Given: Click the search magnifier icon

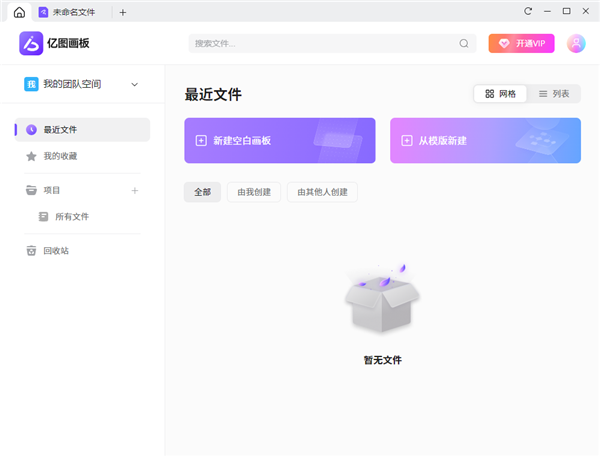Looking at the screenshot, I should pyautogui.click(x=464, y=44).
